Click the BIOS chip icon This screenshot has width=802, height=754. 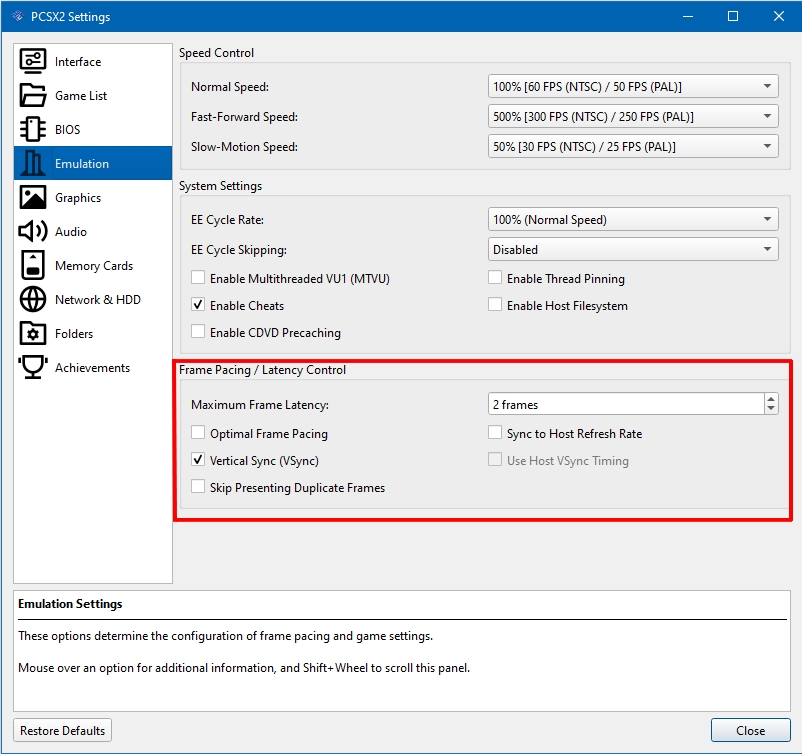33,129
